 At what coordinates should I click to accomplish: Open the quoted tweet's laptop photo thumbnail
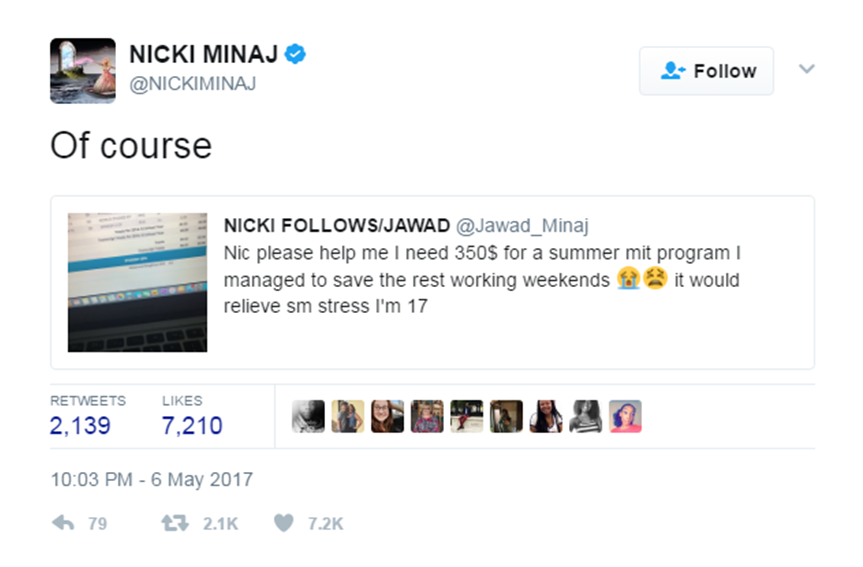coord(137,282)
